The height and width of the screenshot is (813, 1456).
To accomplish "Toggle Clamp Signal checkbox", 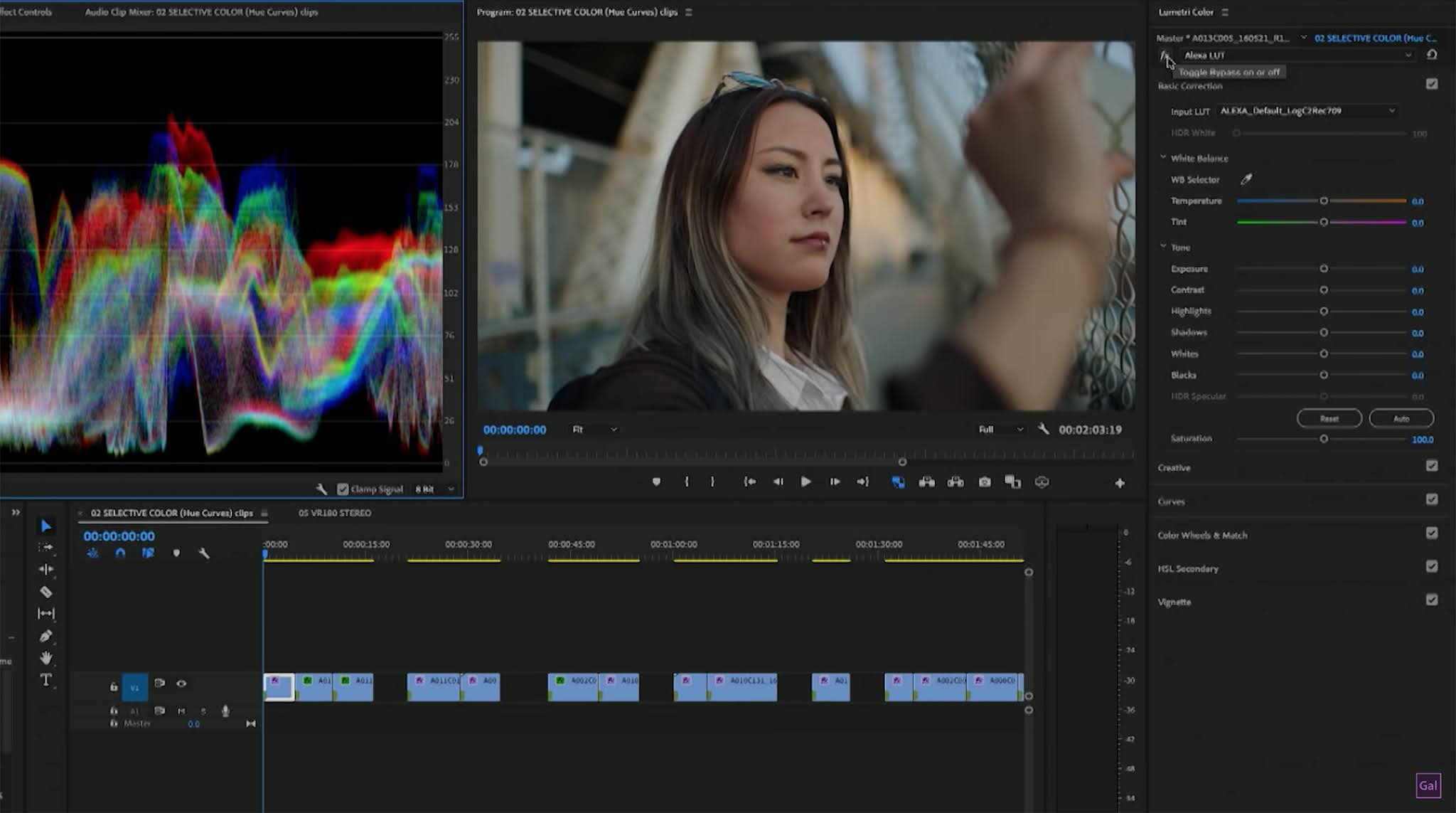I will point(343,489).
